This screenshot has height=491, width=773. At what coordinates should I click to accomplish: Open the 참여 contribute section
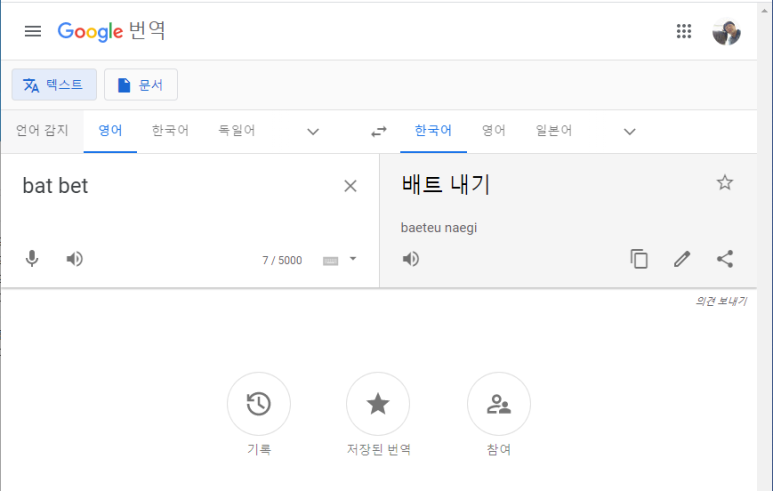coord(499,404)
